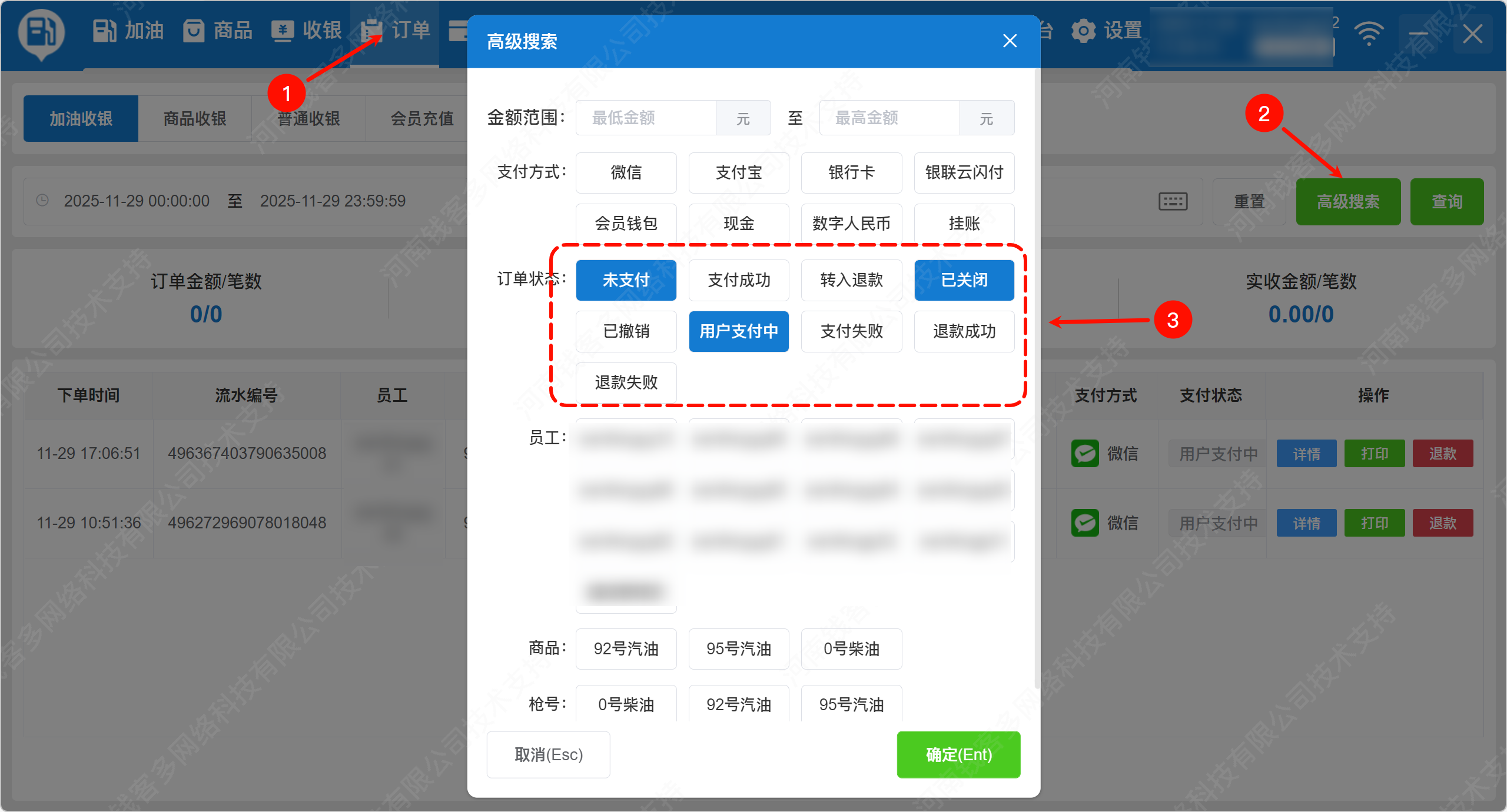Click the gas pump 加油 icon in the top nav

[x=105, y=31]
